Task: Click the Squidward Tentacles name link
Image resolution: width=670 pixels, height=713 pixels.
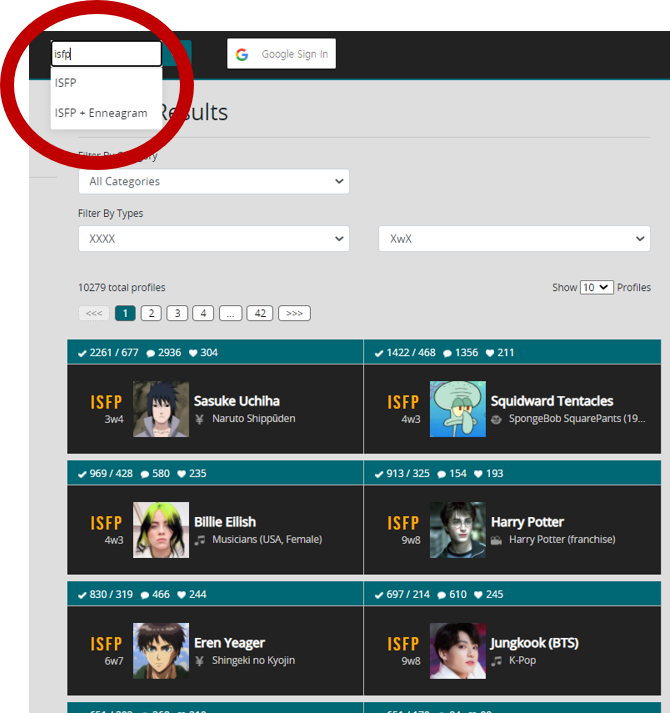Action: tap(552, 401)
